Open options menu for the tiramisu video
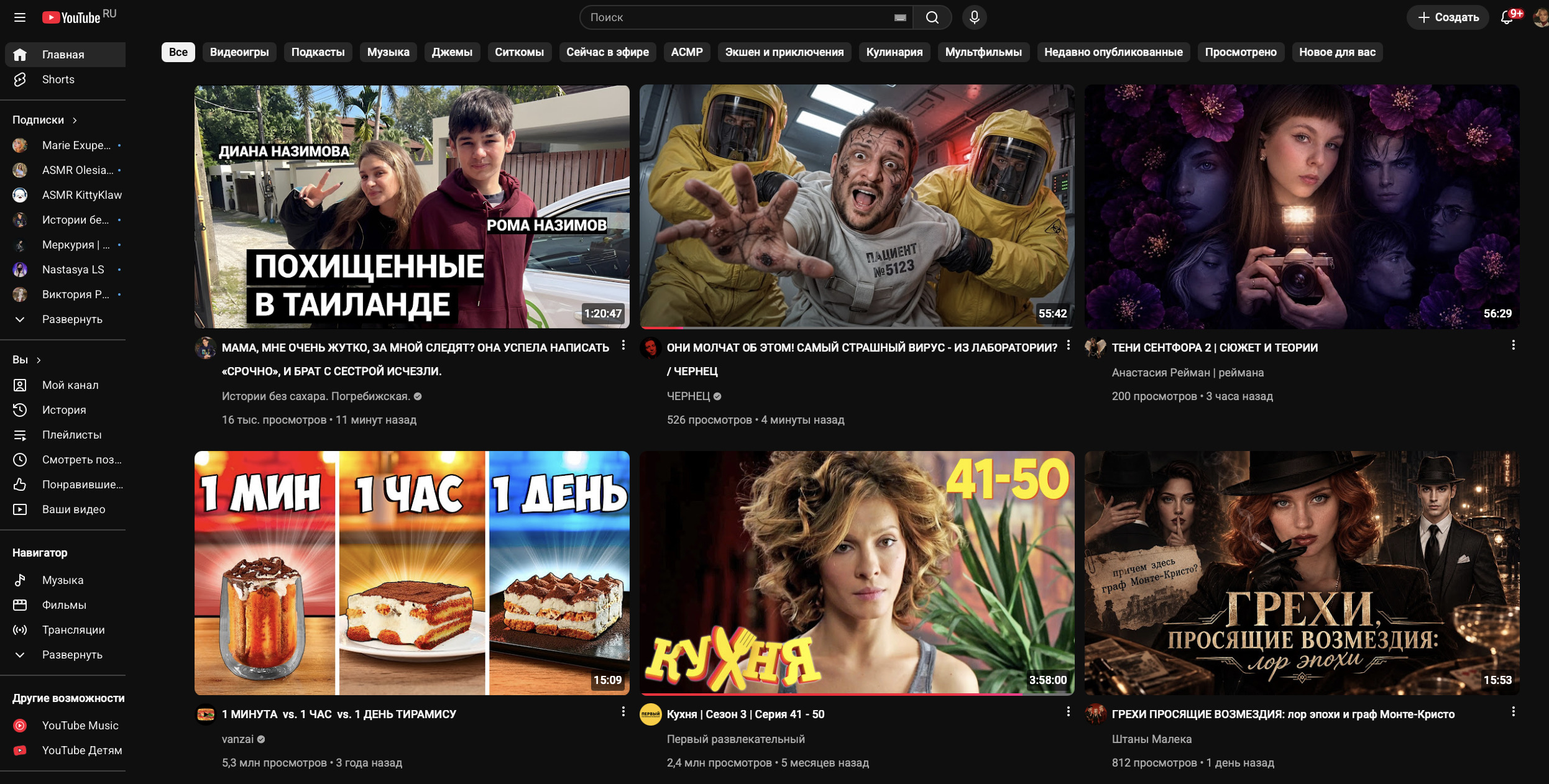The height and width of the screenshot is (784, 1549). (x=623, y=712)
